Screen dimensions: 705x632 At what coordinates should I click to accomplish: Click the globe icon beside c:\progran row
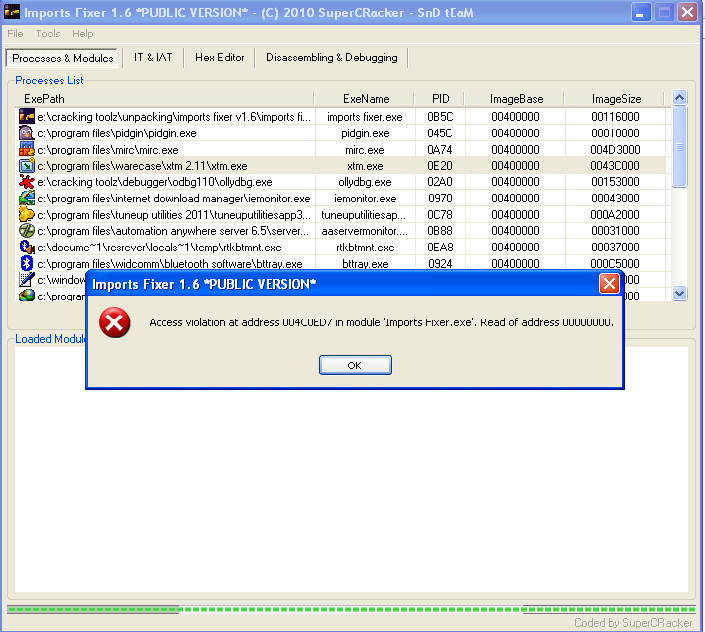point(27,296)
